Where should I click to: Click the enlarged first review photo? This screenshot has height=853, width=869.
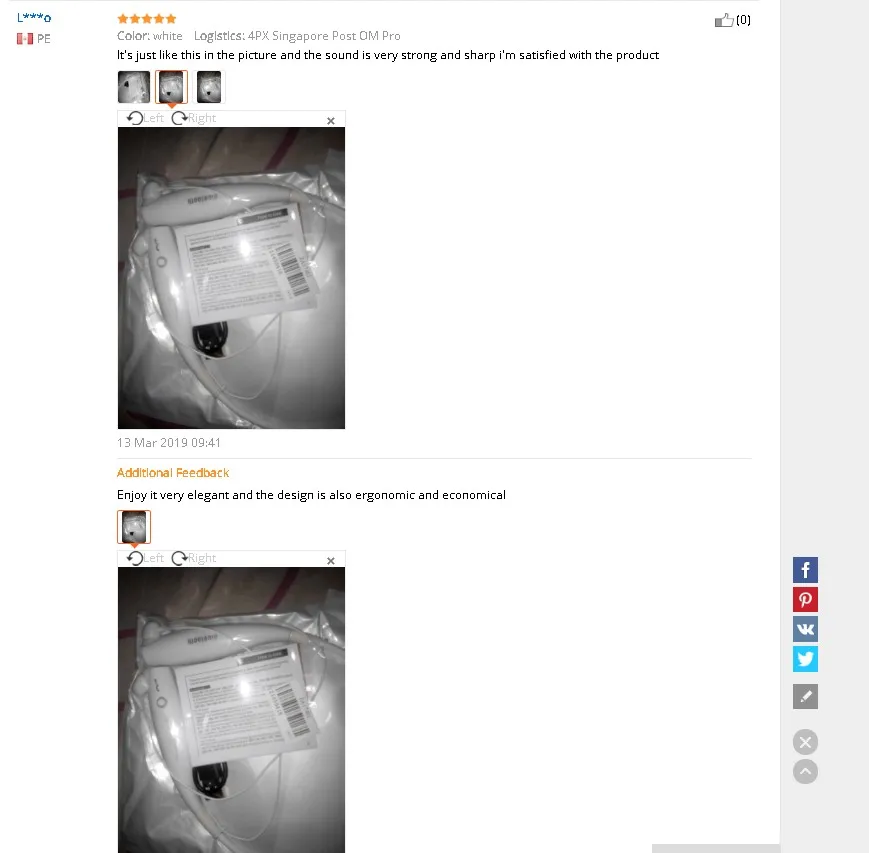pos(231,278)
